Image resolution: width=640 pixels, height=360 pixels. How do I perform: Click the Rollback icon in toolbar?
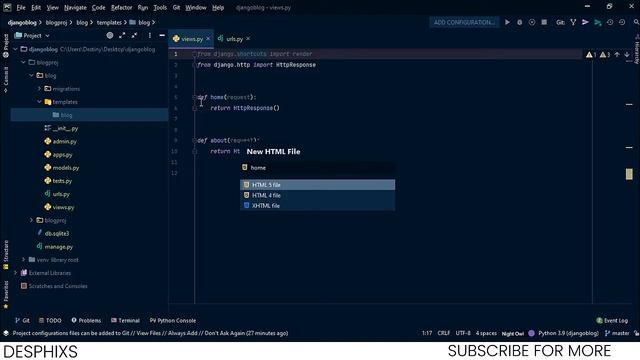tap(622, 22)
